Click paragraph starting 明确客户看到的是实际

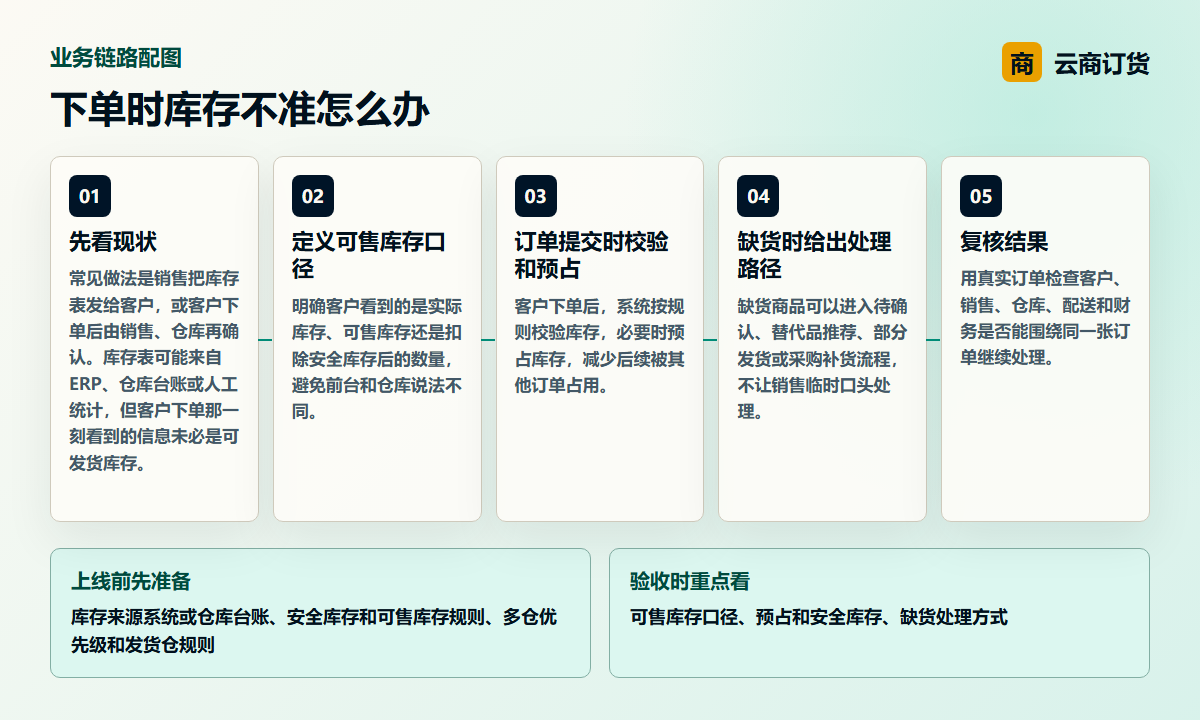(377, 358)
